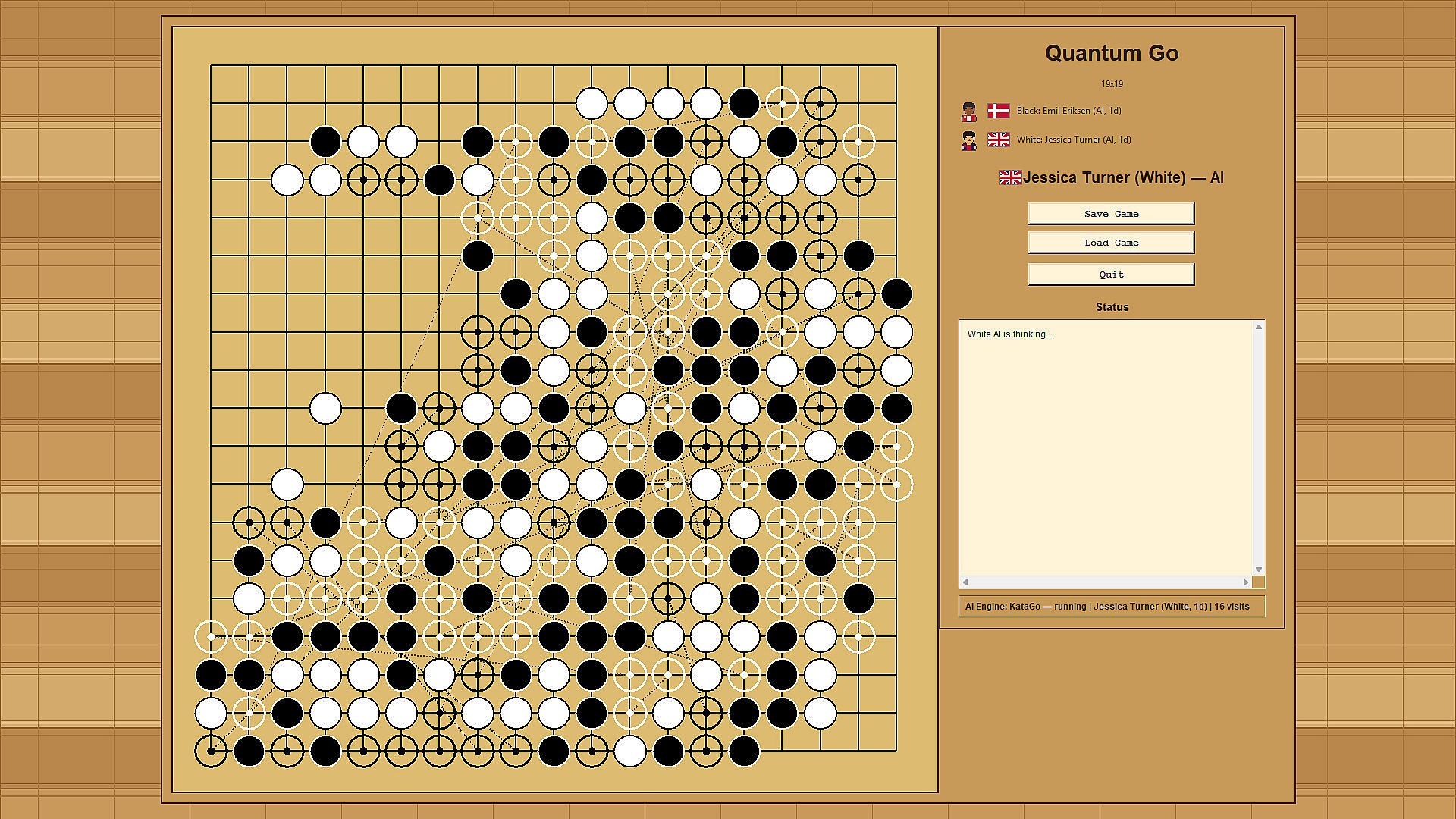Viewport: 1456px width, 819px height.
Task: Click the 'White AI is thinking...' status text
Action: [1009, 334]
